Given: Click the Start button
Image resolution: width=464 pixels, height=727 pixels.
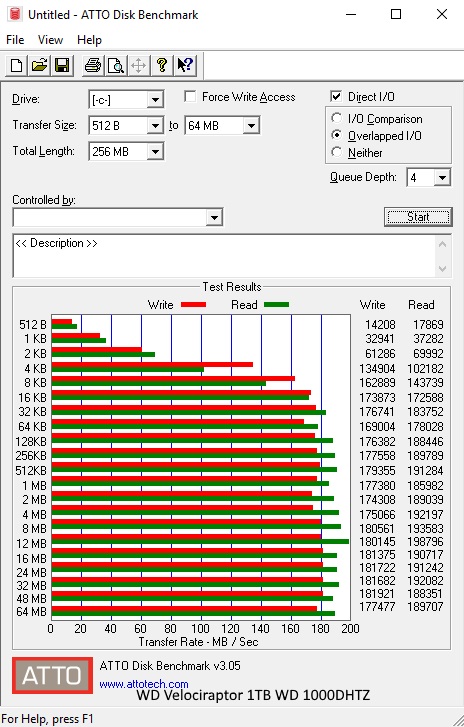Looking at the screenshot, I should [418, 217].
